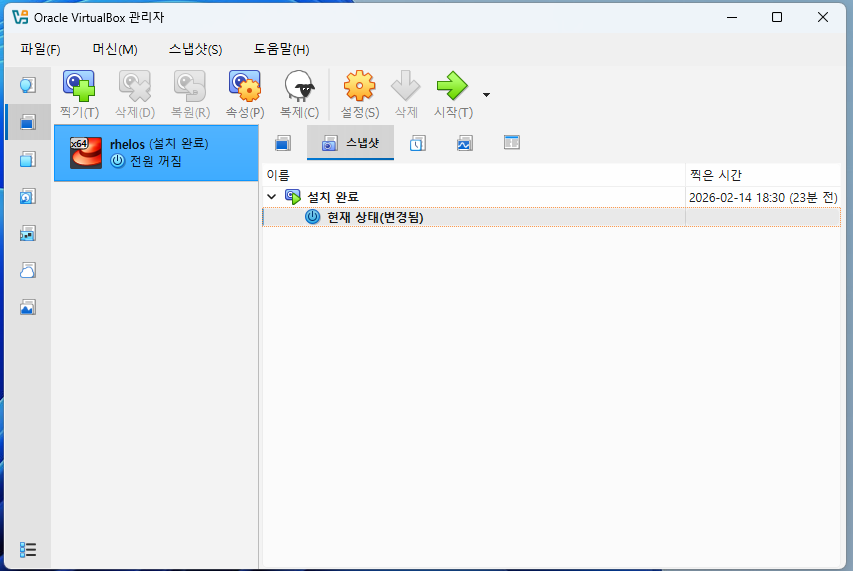Image resolution: width=853 pixels, height=571 pixels.
Task: Switch to the File Manager tab icon
Action: pyautogui.click(x=511, y=142)
